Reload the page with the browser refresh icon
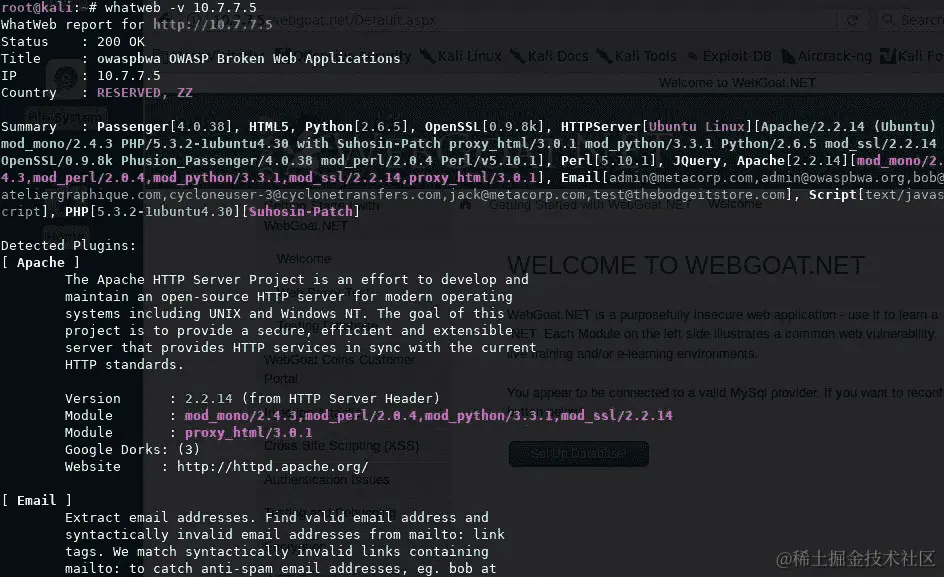The width and height of the screenshot is (944, 577). 852,20
